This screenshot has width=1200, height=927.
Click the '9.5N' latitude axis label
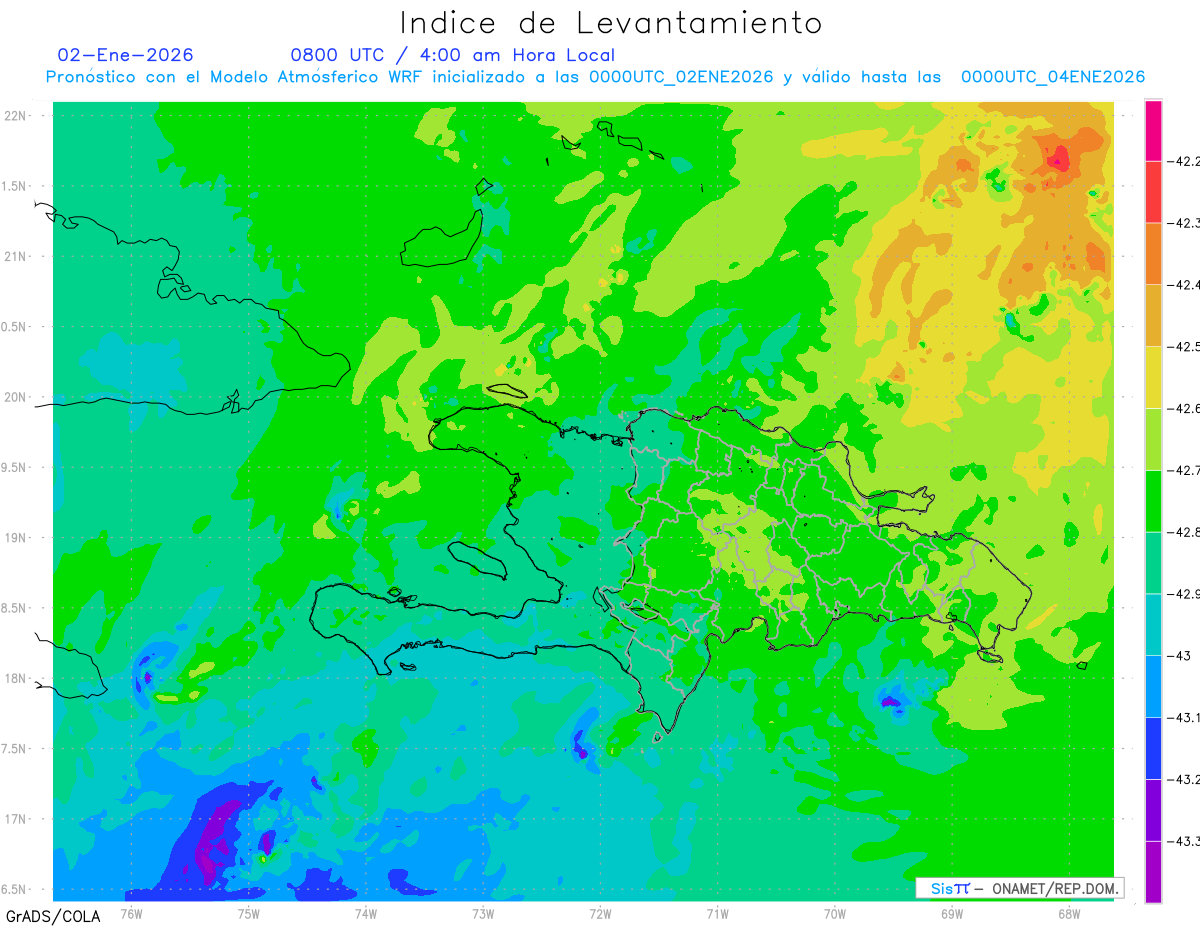pos(15,468)
